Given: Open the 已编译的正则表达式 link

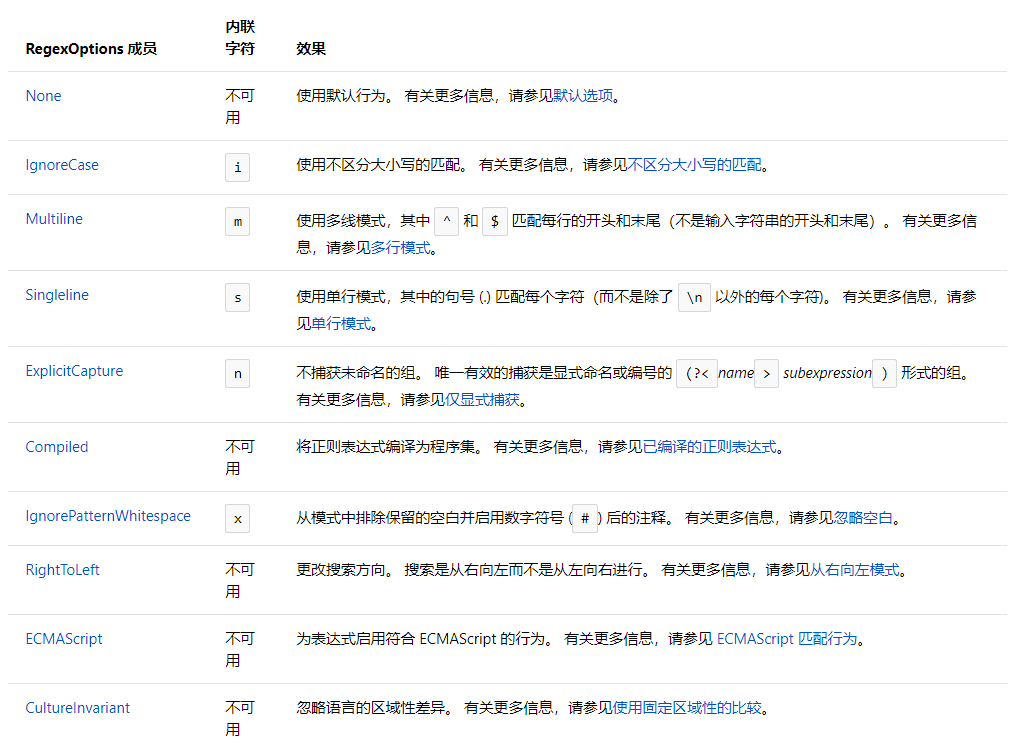Looking at the screenshot, I should (x=709, y=447).
